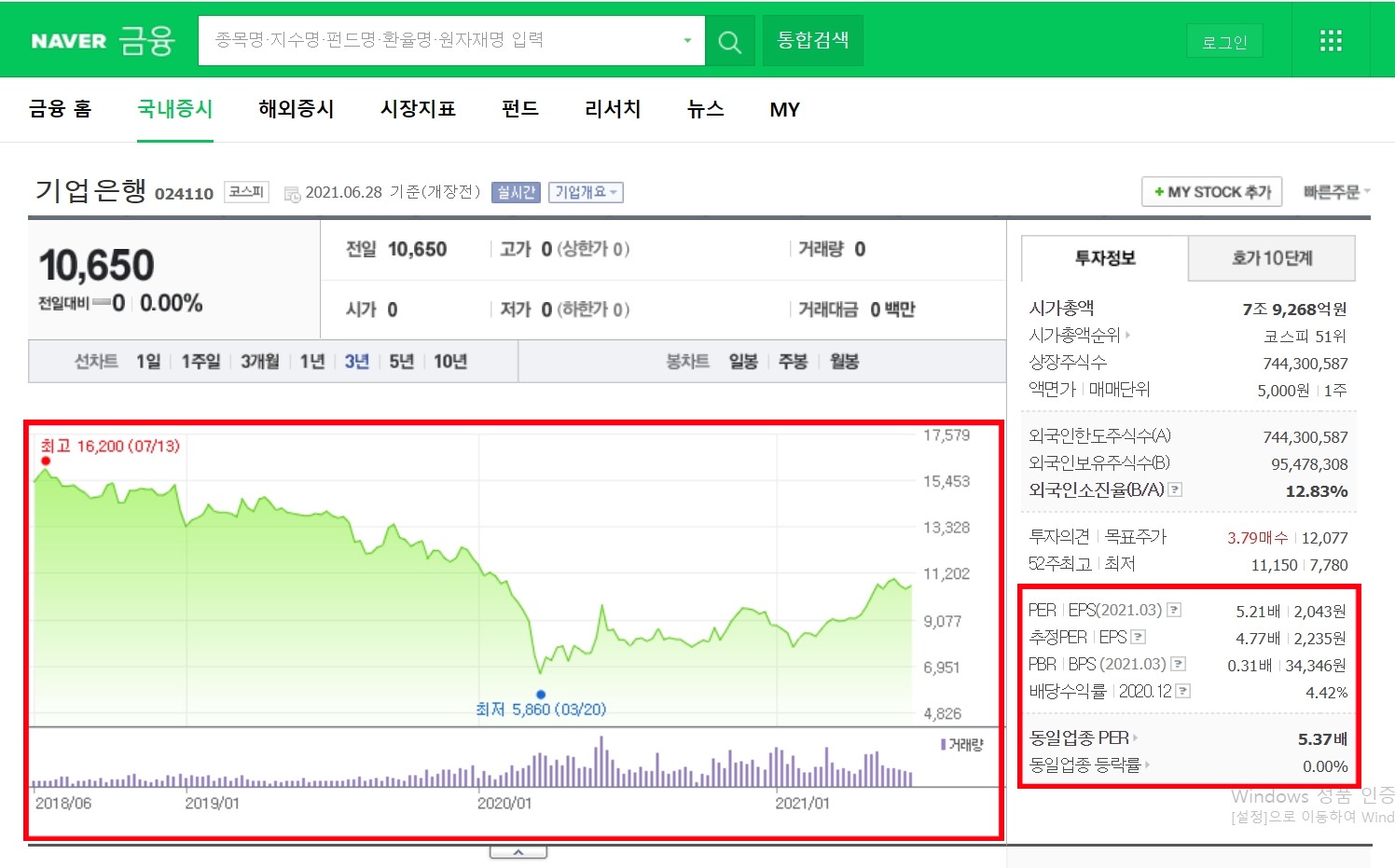This screenshot has width=1395, height=868.
Task: Open the 빠른주문 dropdown
Action: pyautogui.click(x=1336, y=192)
